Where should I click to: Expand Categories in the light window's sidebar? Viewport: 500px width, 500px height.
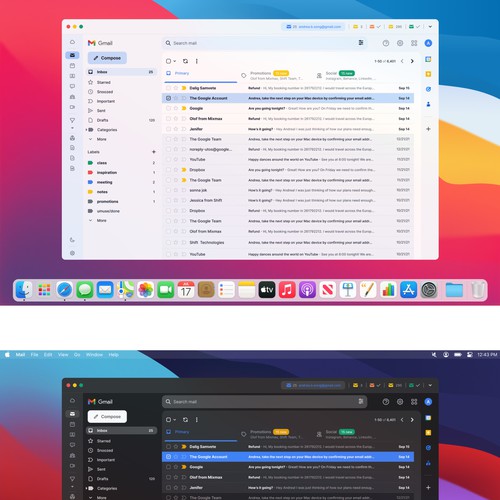[x=86, y=130]
